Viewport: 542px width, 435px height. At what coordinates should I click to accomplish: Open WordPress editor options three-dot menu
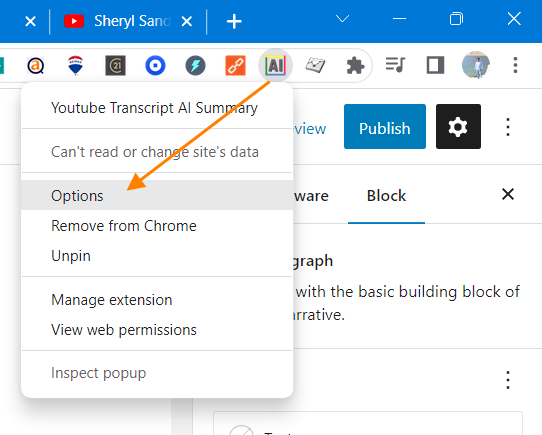point(508,127)
